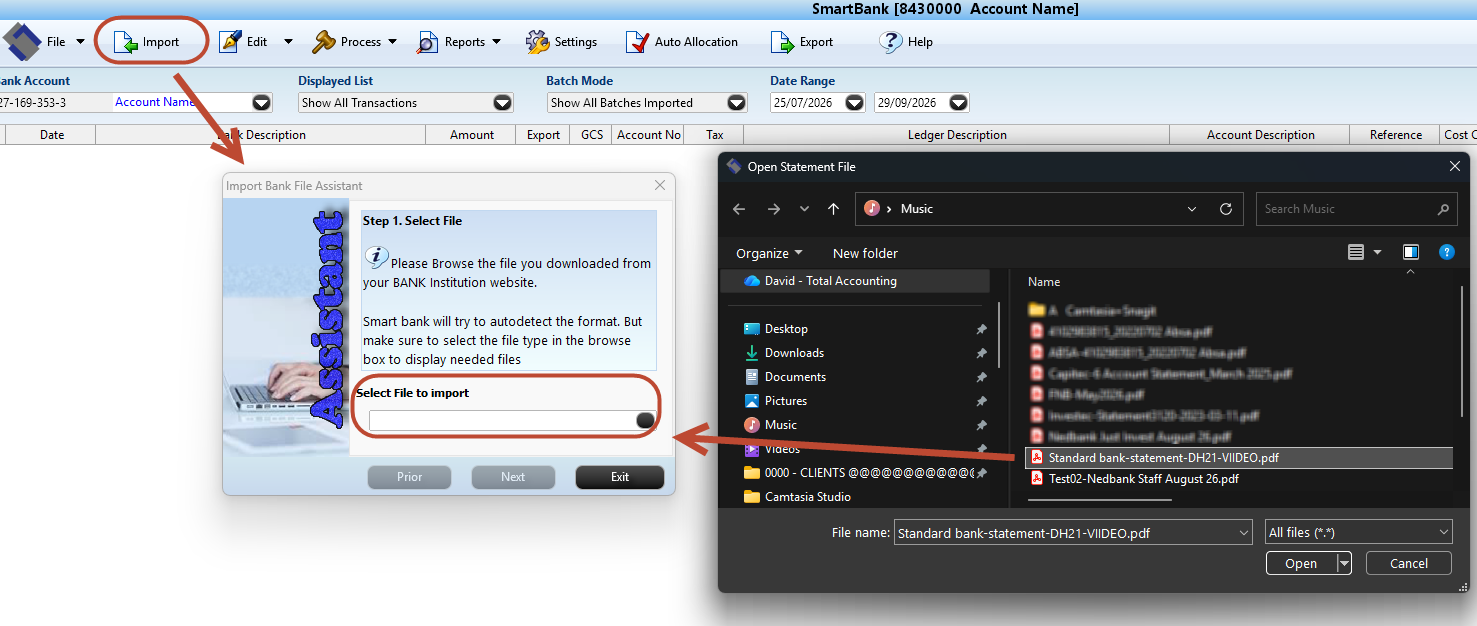The width and height of the screenshot is (1477, 626).
Task: Open the Edit menu in SmartBank
Action: (257, 42)
